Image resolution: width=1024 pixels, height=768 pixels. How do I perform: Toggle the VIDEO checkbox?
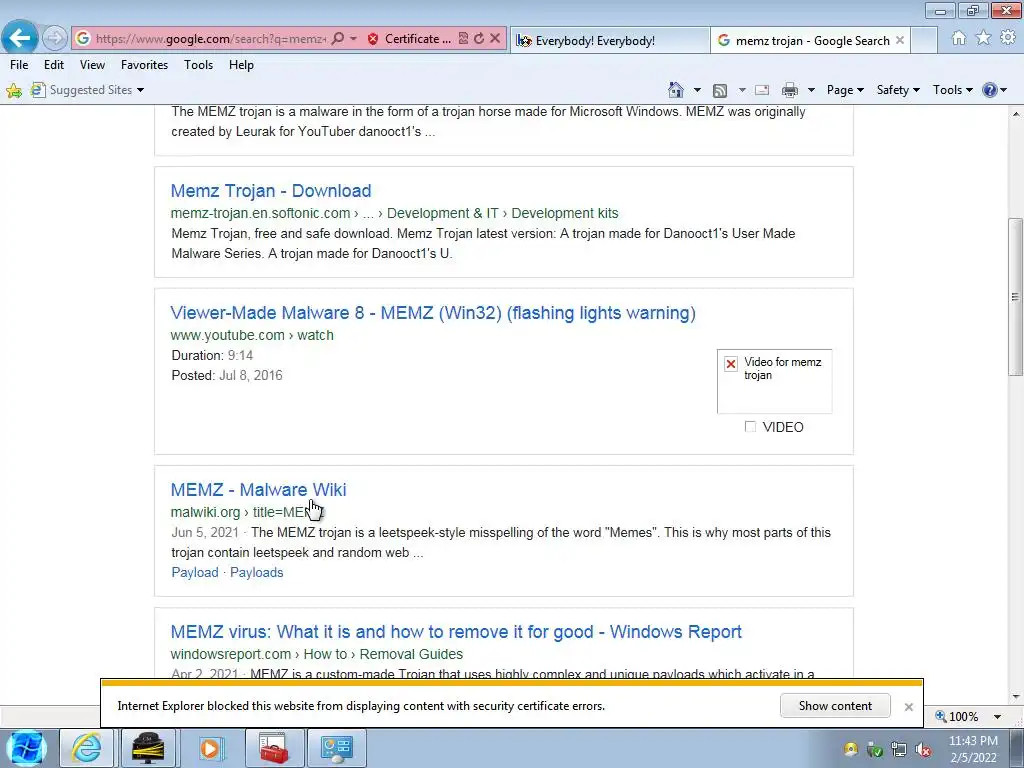(750, 426)
